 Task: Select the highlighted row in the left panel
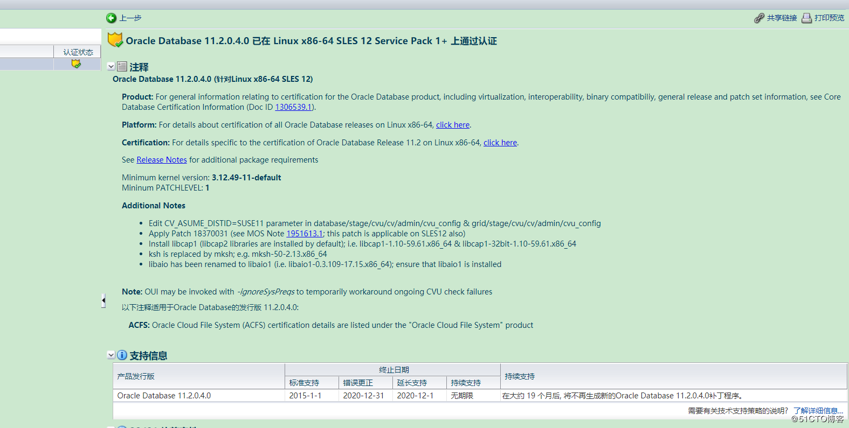[x=50, y=64]
